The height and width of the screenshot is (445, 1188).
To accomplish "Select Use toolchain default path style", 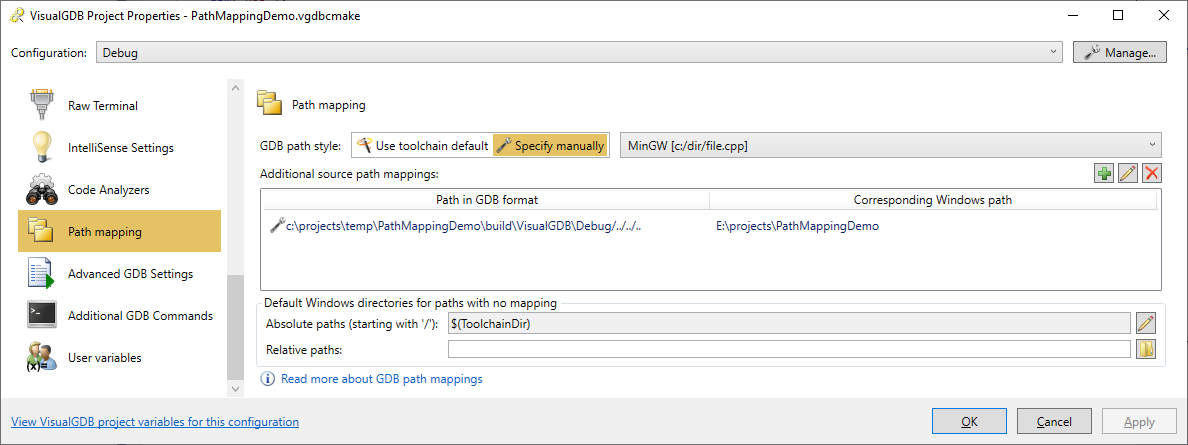I will pos(424,146).
